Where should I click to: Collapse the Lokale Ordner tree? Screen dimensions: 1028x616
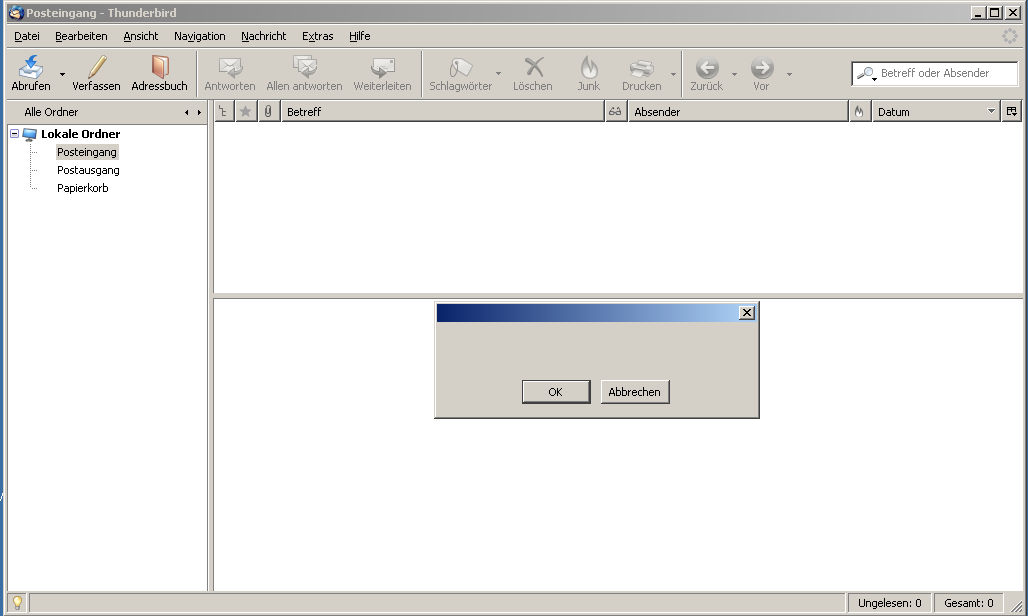[14, 133]
